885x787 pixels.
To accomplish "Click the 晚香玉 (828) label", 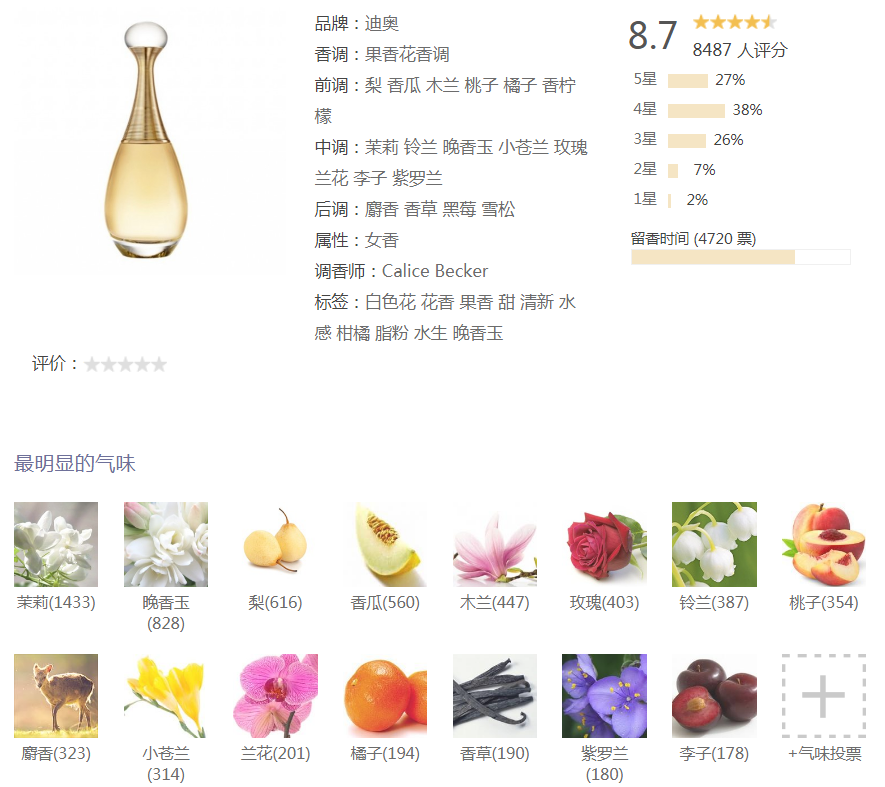I will click(166, 613).
